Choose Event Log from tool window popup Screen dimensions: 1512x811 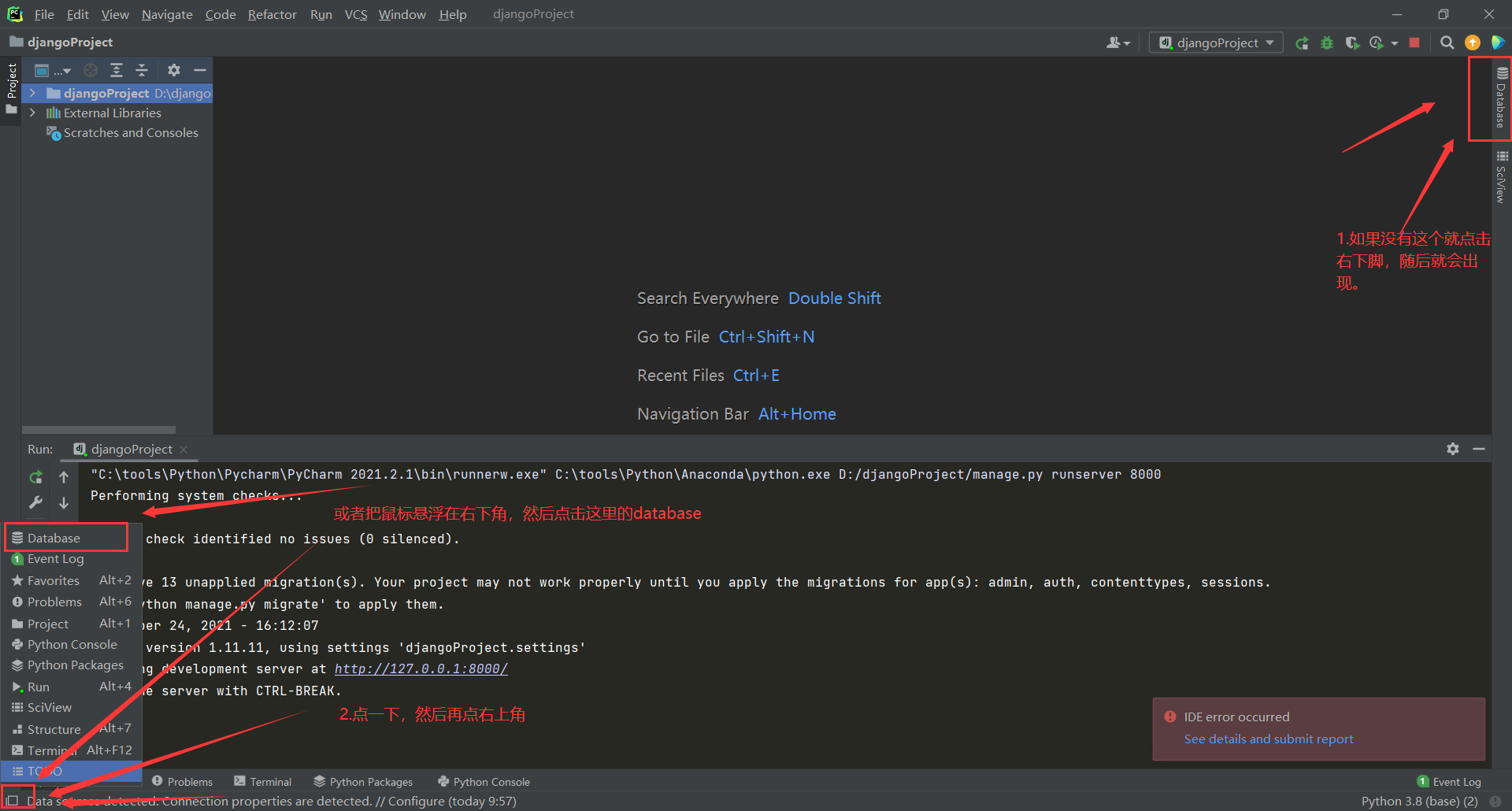coord(71,559)
